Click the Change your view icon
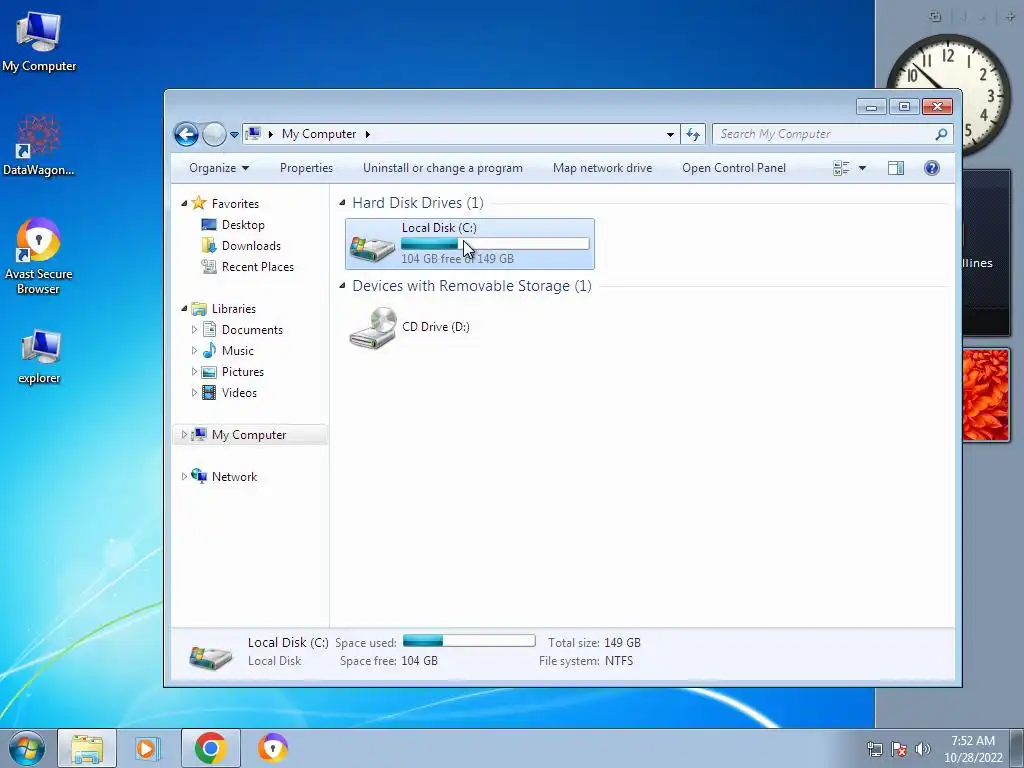 (841, 168)
